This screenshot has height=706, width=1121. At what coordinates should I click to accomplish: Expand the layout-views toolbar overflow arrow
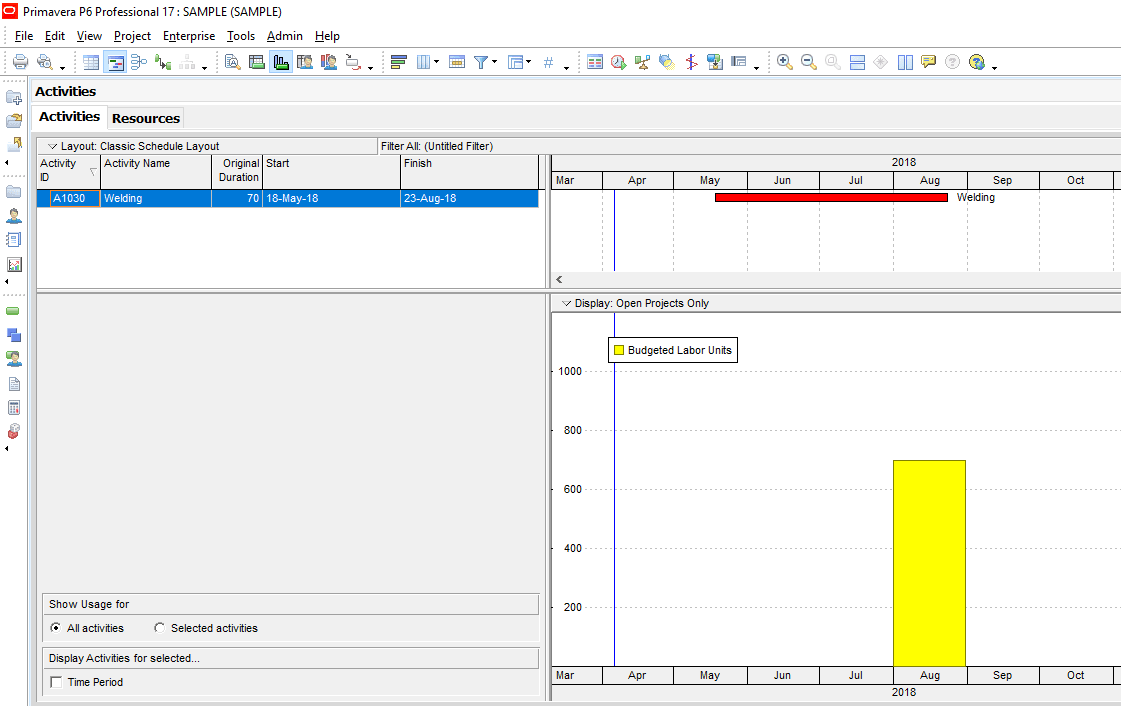(204, 68)
